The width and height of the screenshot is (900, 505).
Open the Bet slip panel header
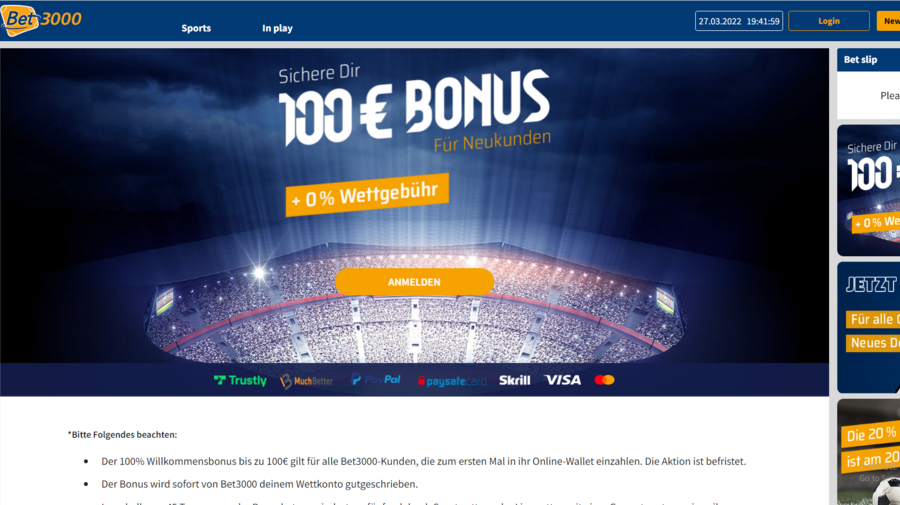point(868,60)
